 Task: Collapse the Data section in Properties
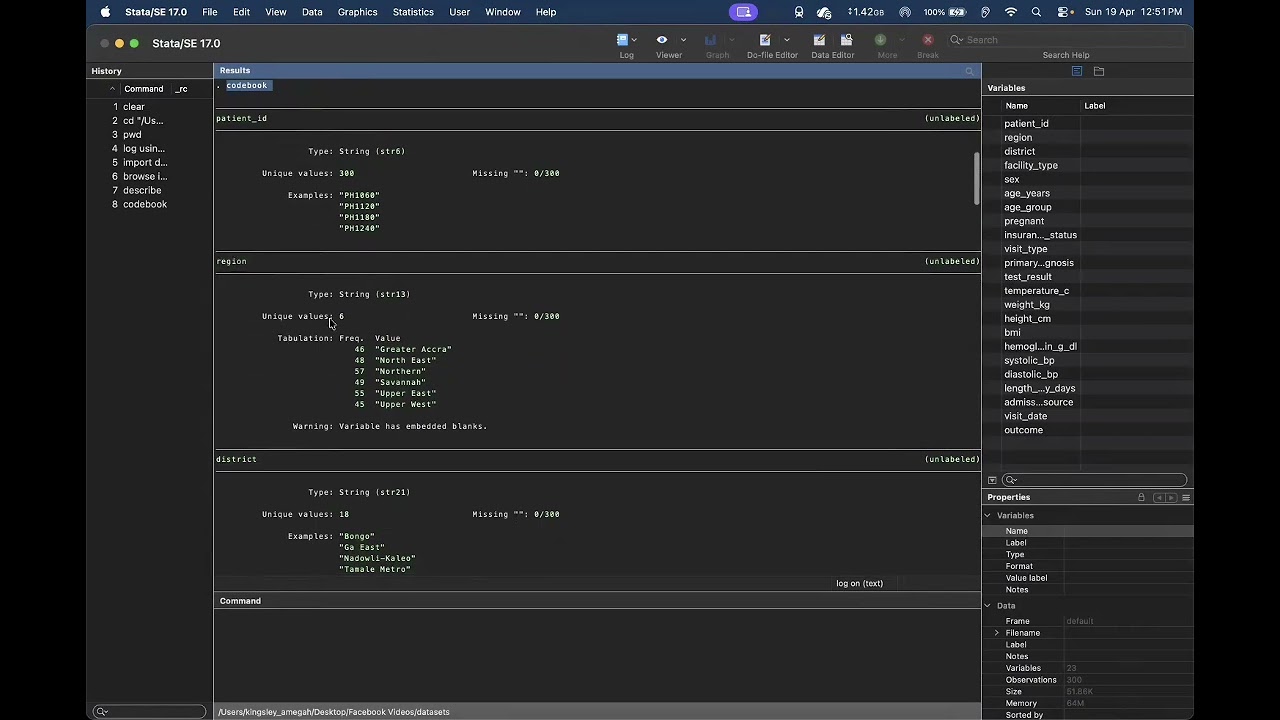[x=988, y=606]
